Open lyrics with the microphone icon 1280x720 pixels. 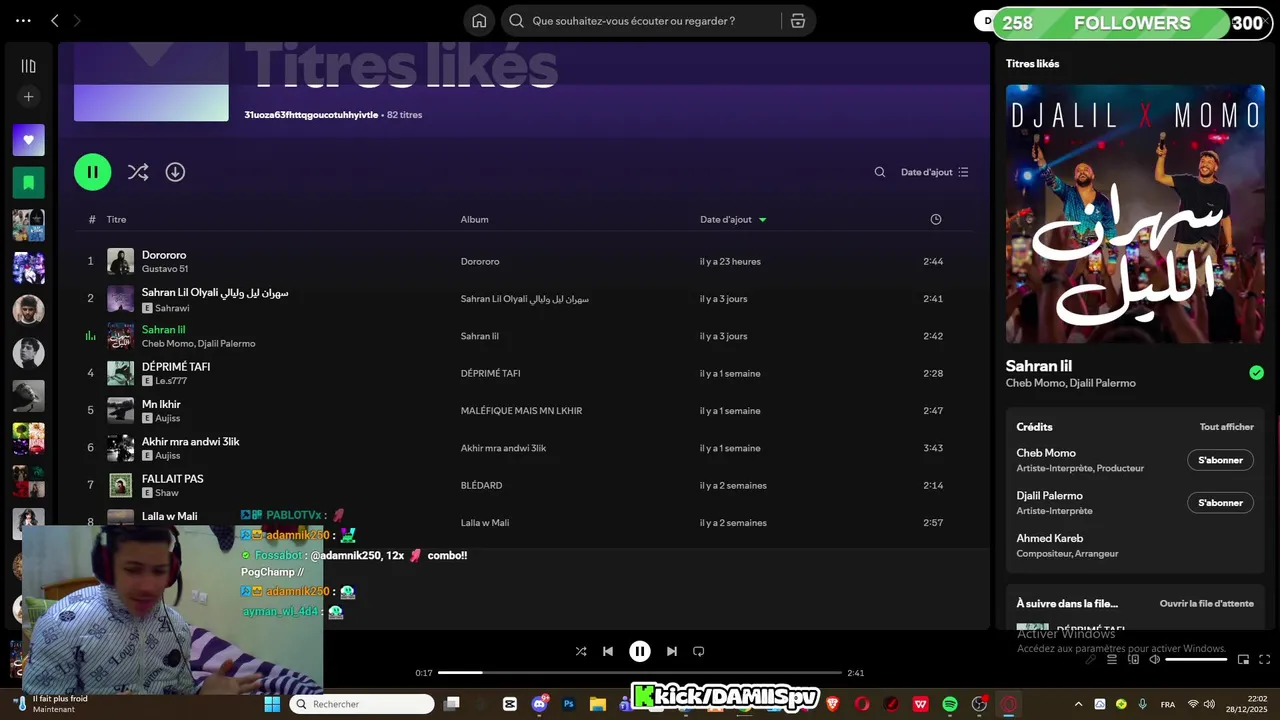pos(1092,659)
